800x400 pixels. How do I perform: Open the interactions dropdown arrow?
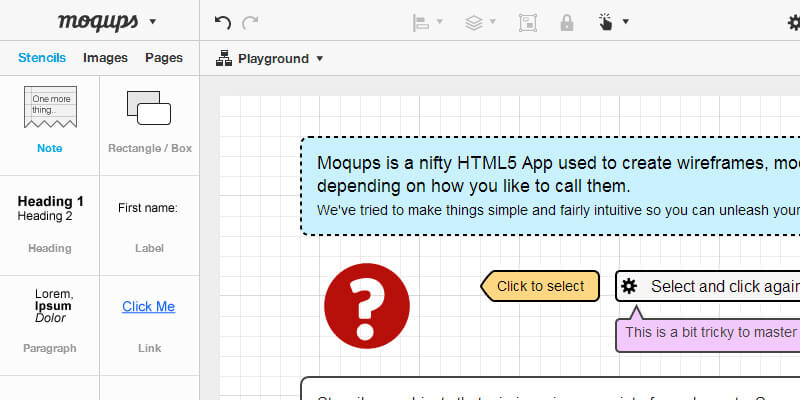[626, 21]
